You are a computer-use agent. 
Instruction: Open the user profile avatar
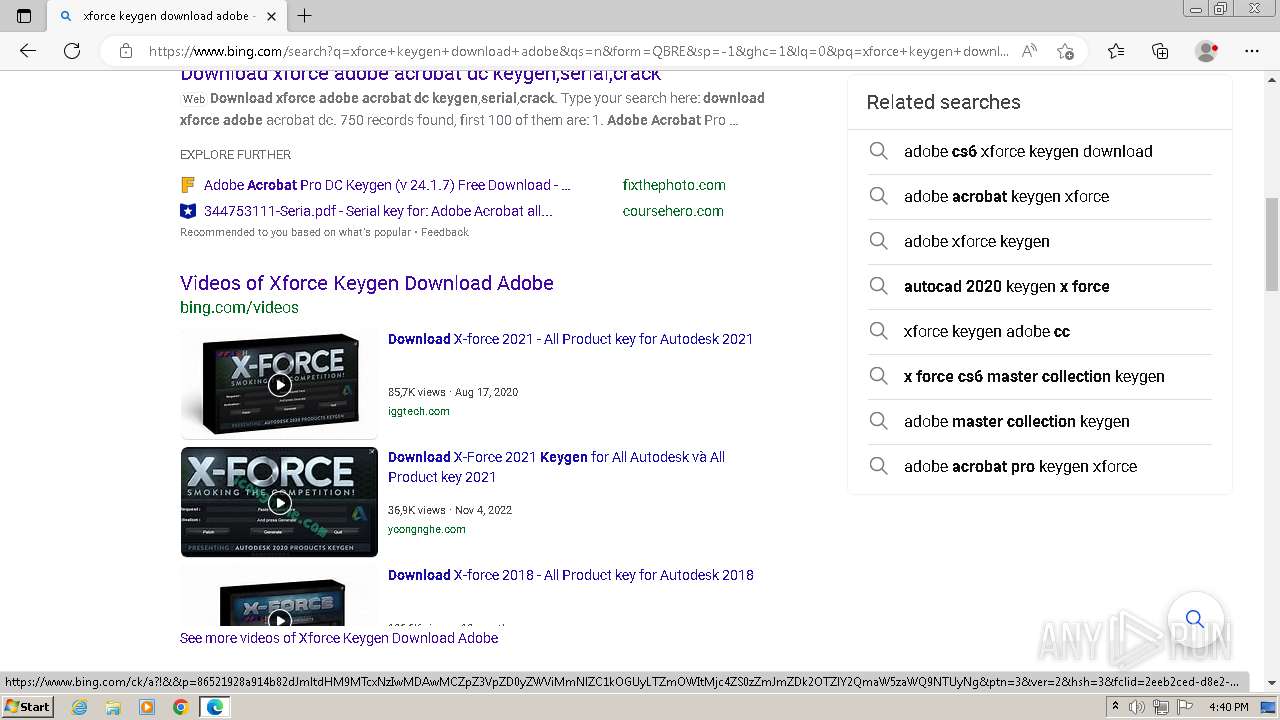tap(1206, 51)
